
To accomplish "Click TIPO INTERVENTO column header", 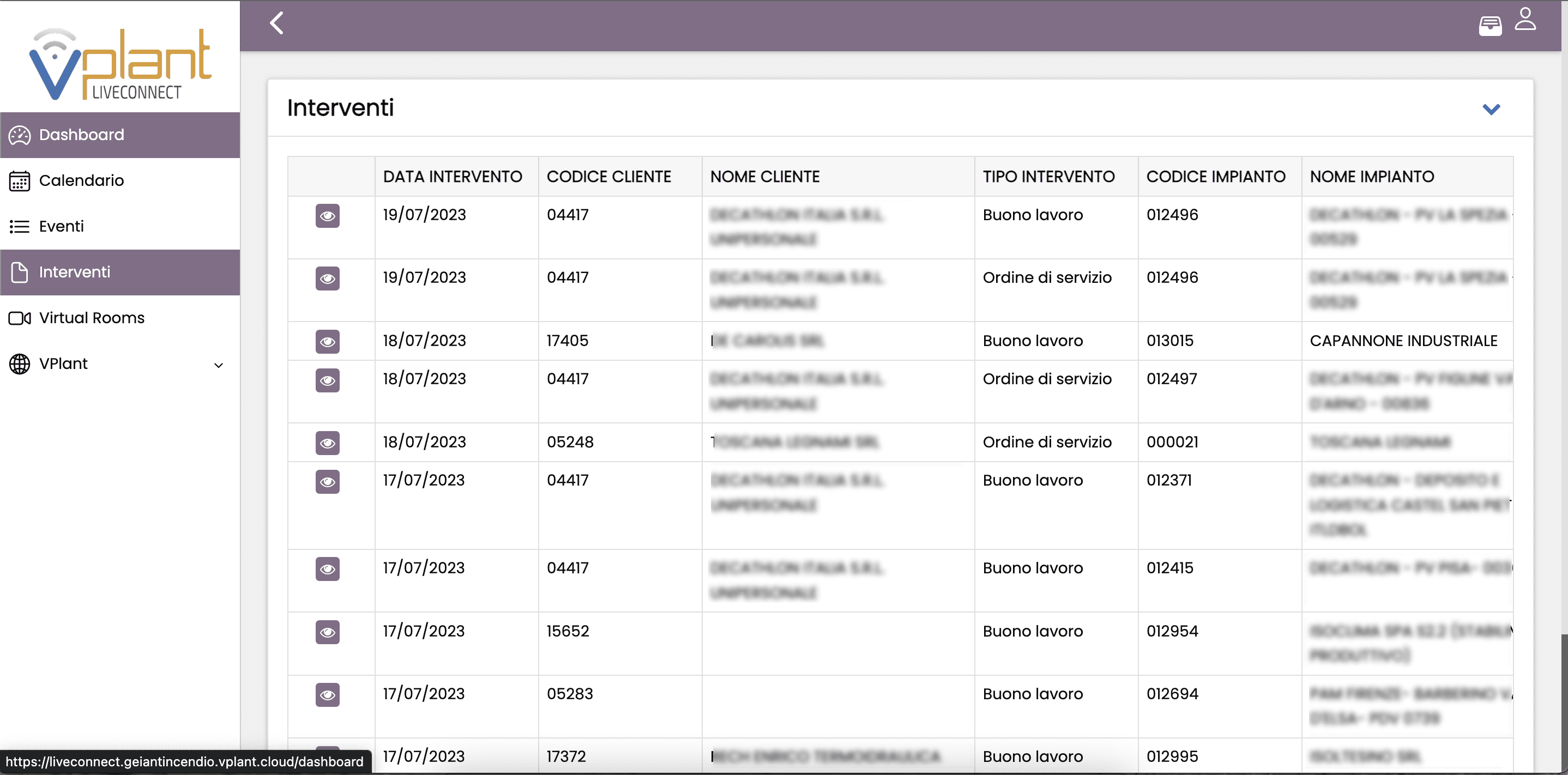I will pos(1056,177).
